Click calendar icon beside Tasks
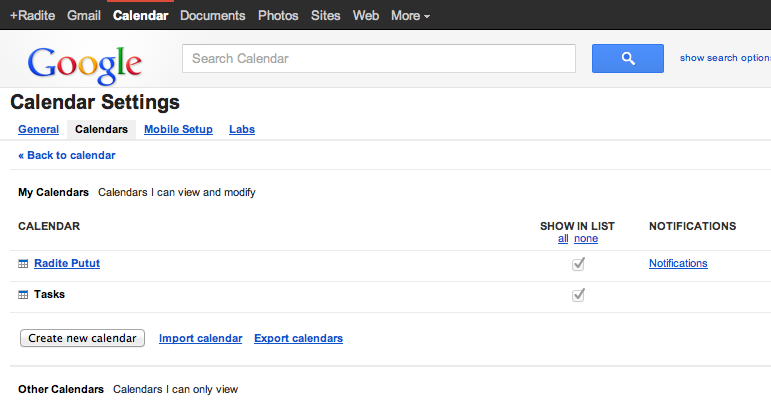Viewport: 771px width, 406px height. [x=23, y=295]
